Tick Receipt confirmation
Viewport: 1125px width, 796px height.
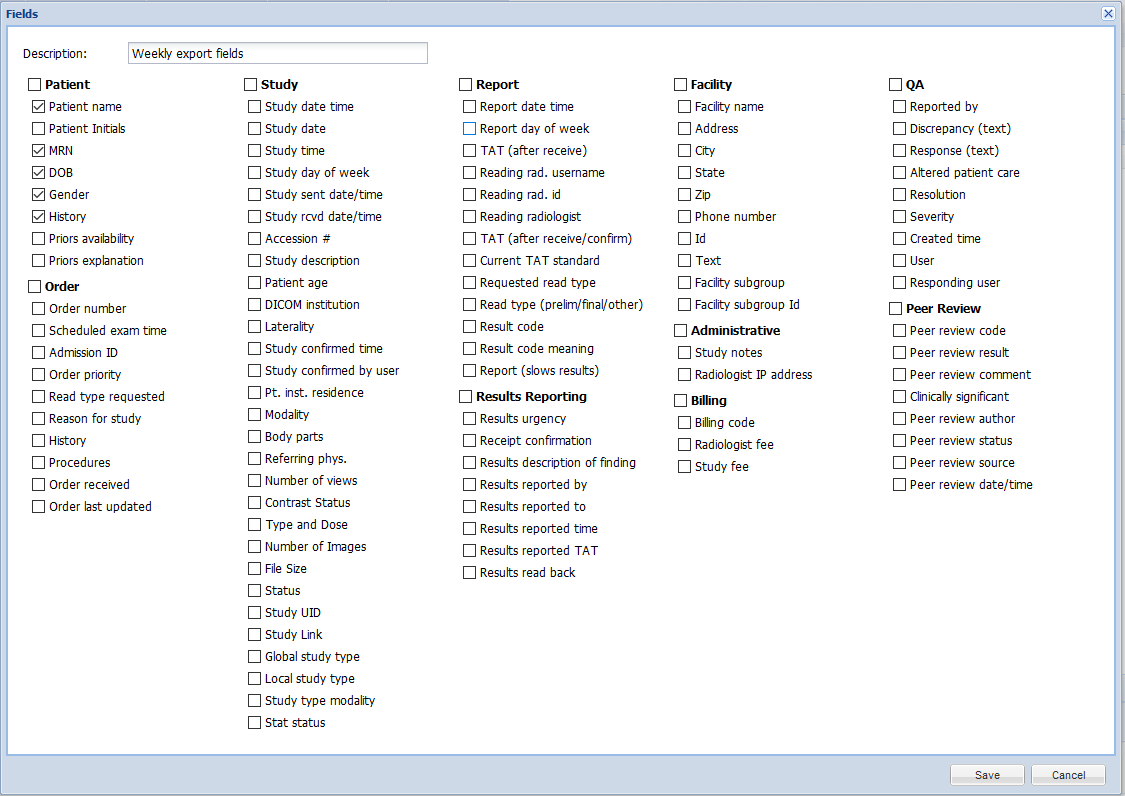tap(470, 441)
